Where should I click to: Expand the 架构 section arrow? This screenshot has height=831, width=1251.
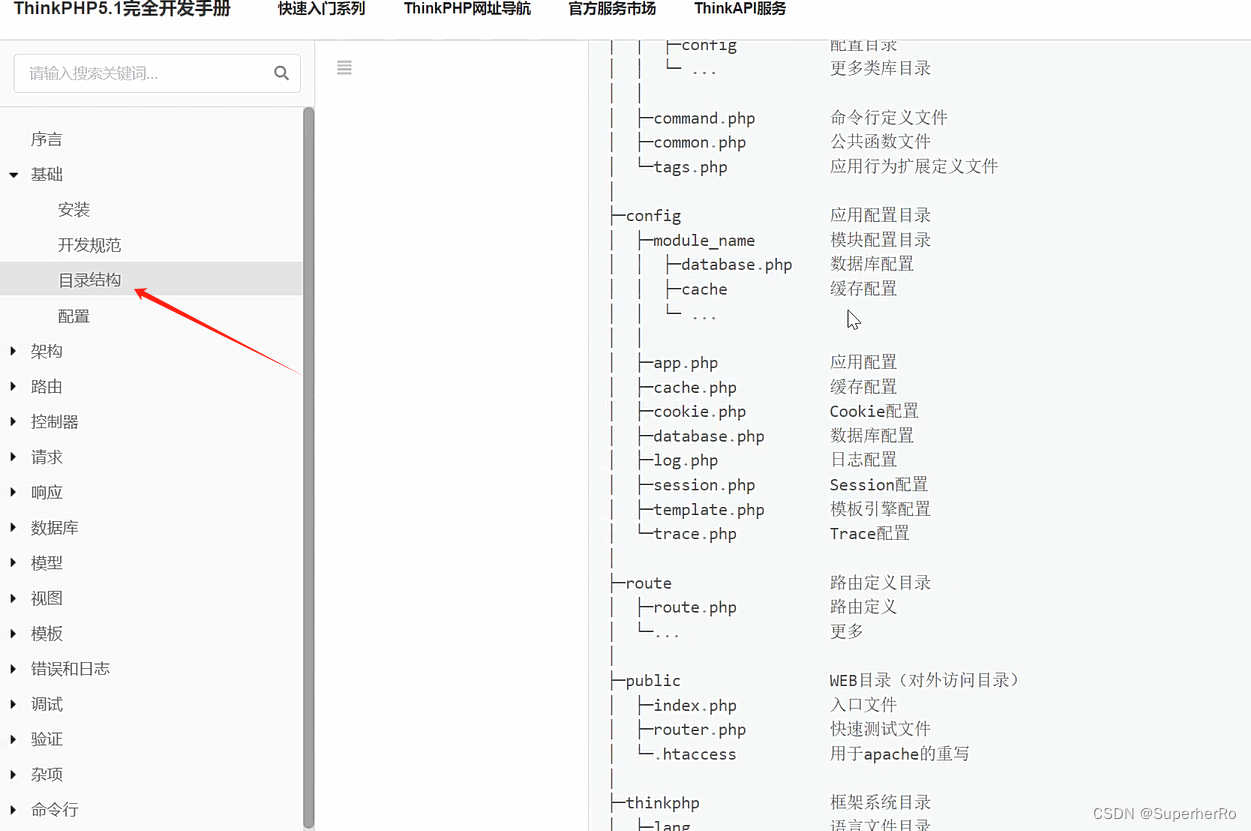[13, 351]
